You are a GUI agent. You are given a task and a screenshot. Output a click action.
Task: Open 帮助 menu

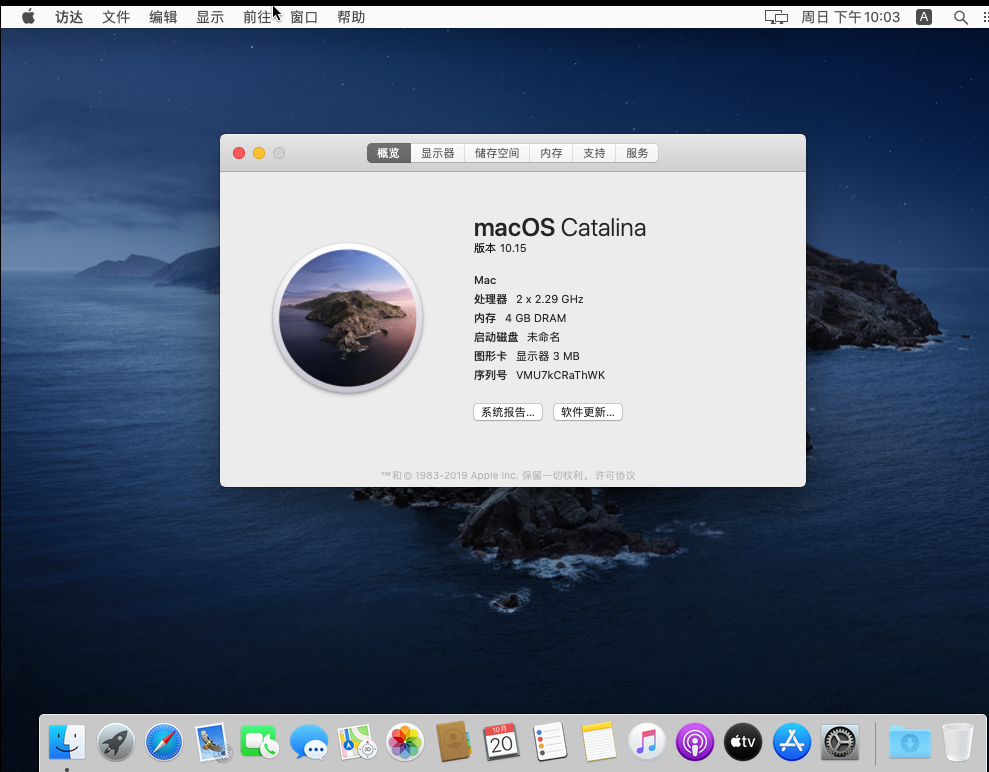coord(351,17)
